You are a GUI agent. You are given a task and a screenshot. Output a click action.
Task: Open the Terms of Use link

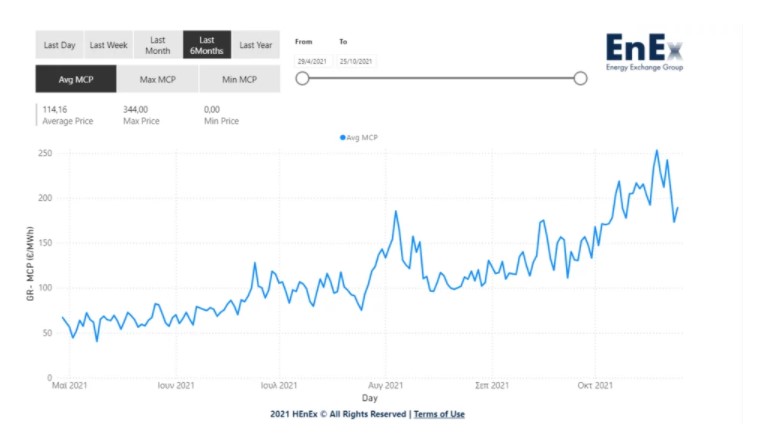tap(439, 414)
